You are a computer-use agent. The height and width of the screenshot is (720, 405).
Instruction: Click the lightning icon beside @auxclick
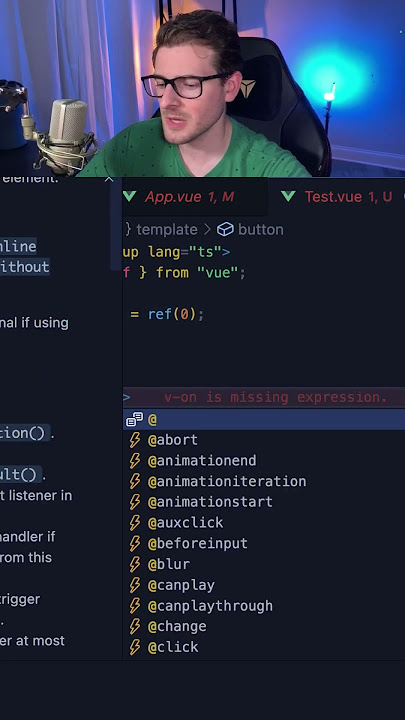135,523
